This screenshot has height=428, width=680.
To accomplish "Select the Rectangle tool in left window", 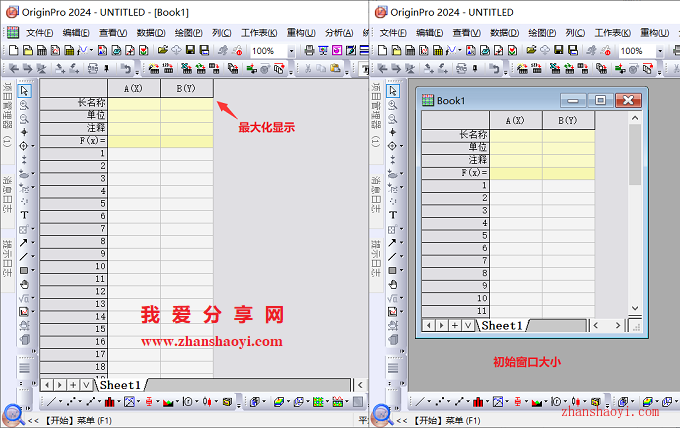I will 23,270.
